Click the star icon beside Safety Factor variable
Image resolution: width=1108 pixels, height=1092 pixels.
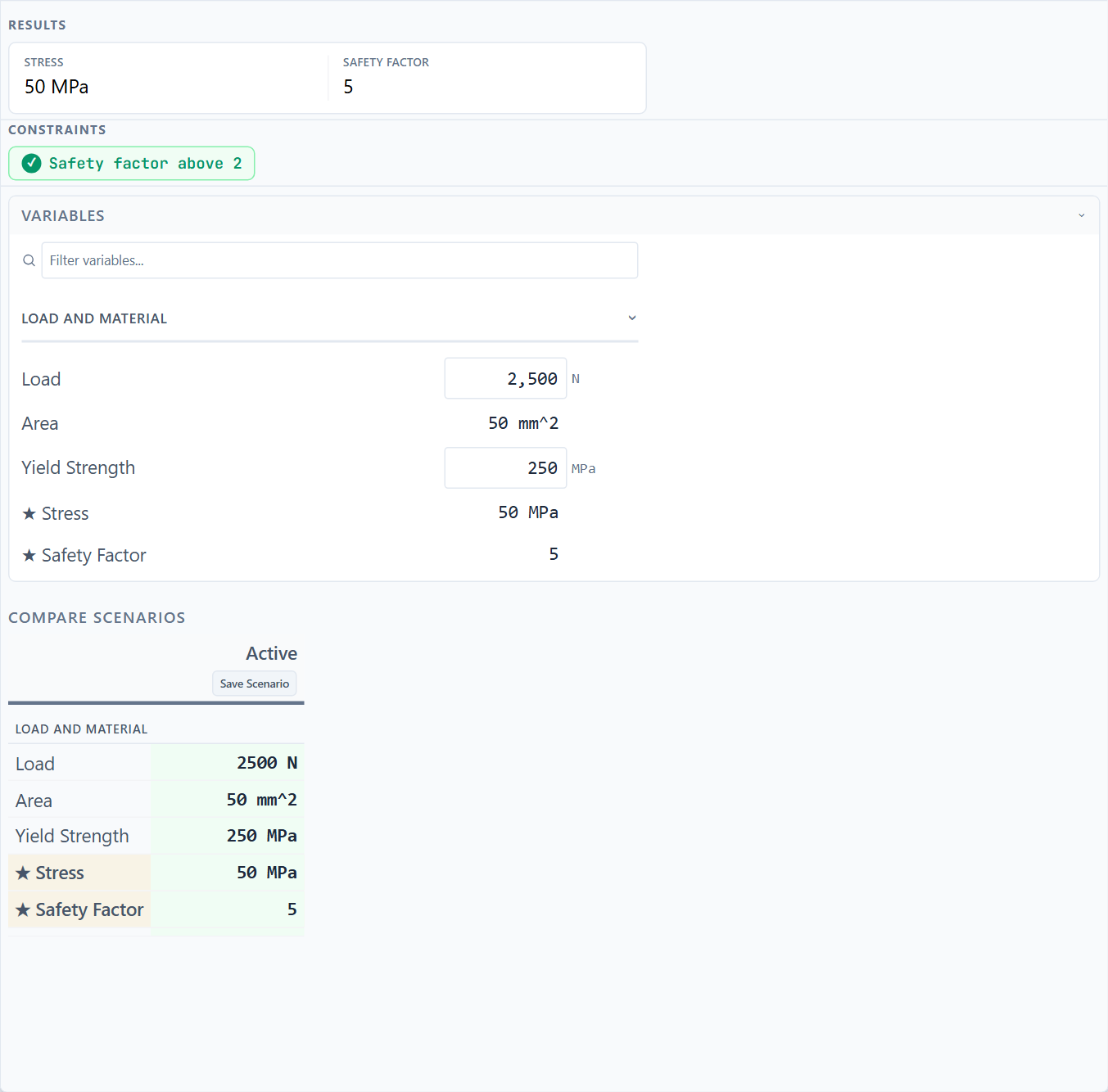29,555
